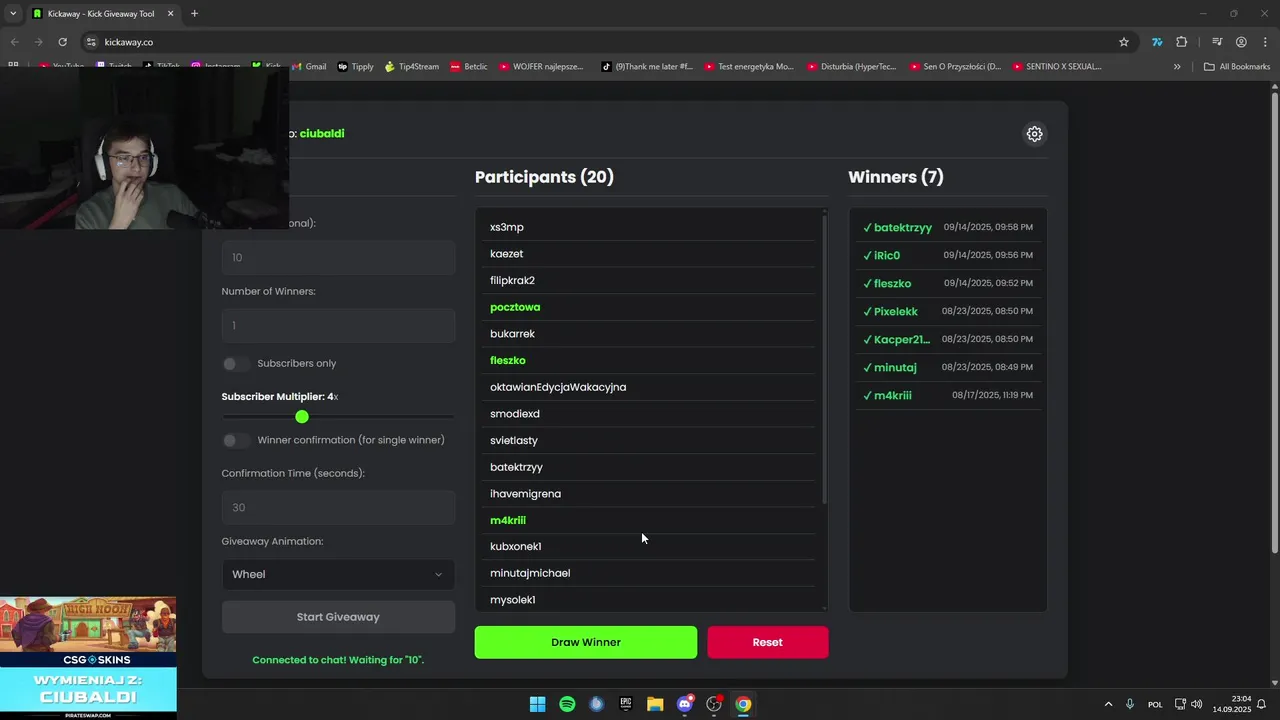Show hidden bookmarks with double chevron
Viewport: 1280px width, 720px height.
coord(1177,67)
